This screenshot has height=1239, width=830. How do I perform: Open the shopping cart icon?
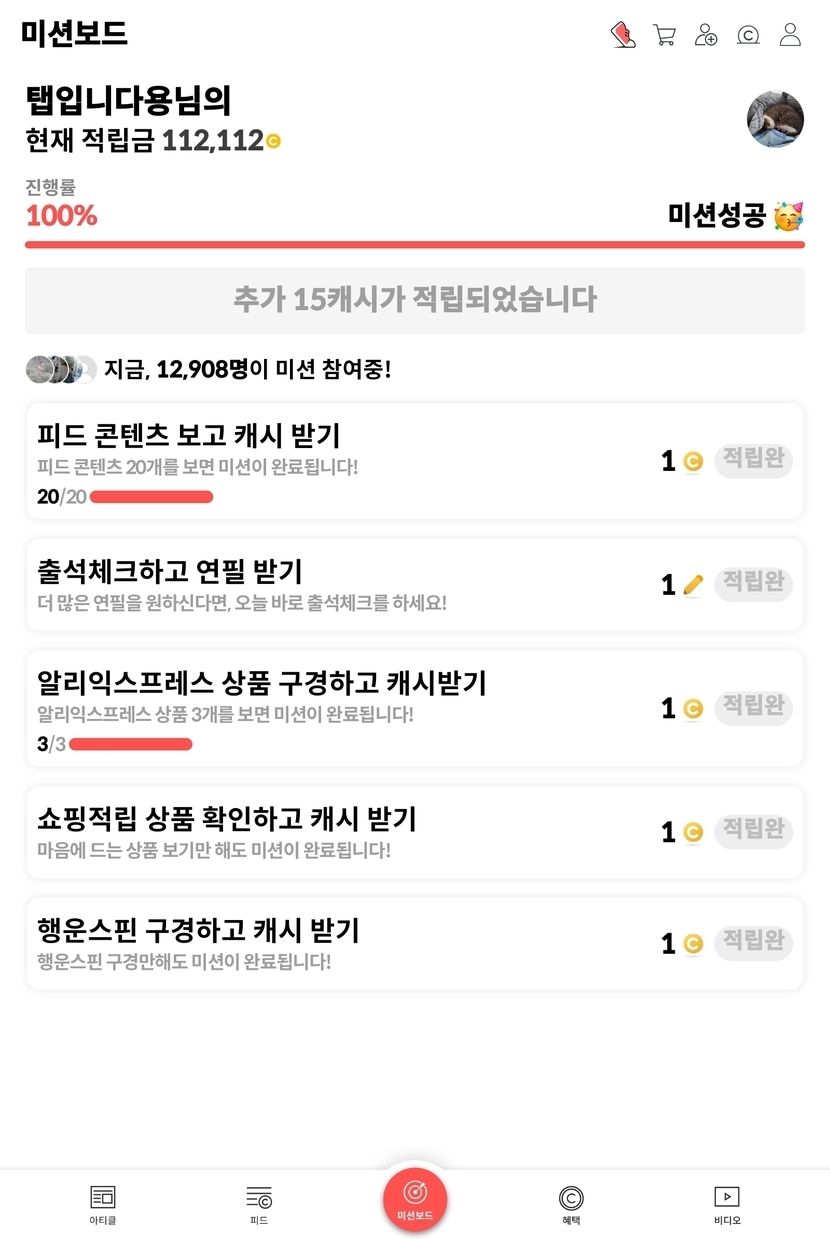point(664,35)
